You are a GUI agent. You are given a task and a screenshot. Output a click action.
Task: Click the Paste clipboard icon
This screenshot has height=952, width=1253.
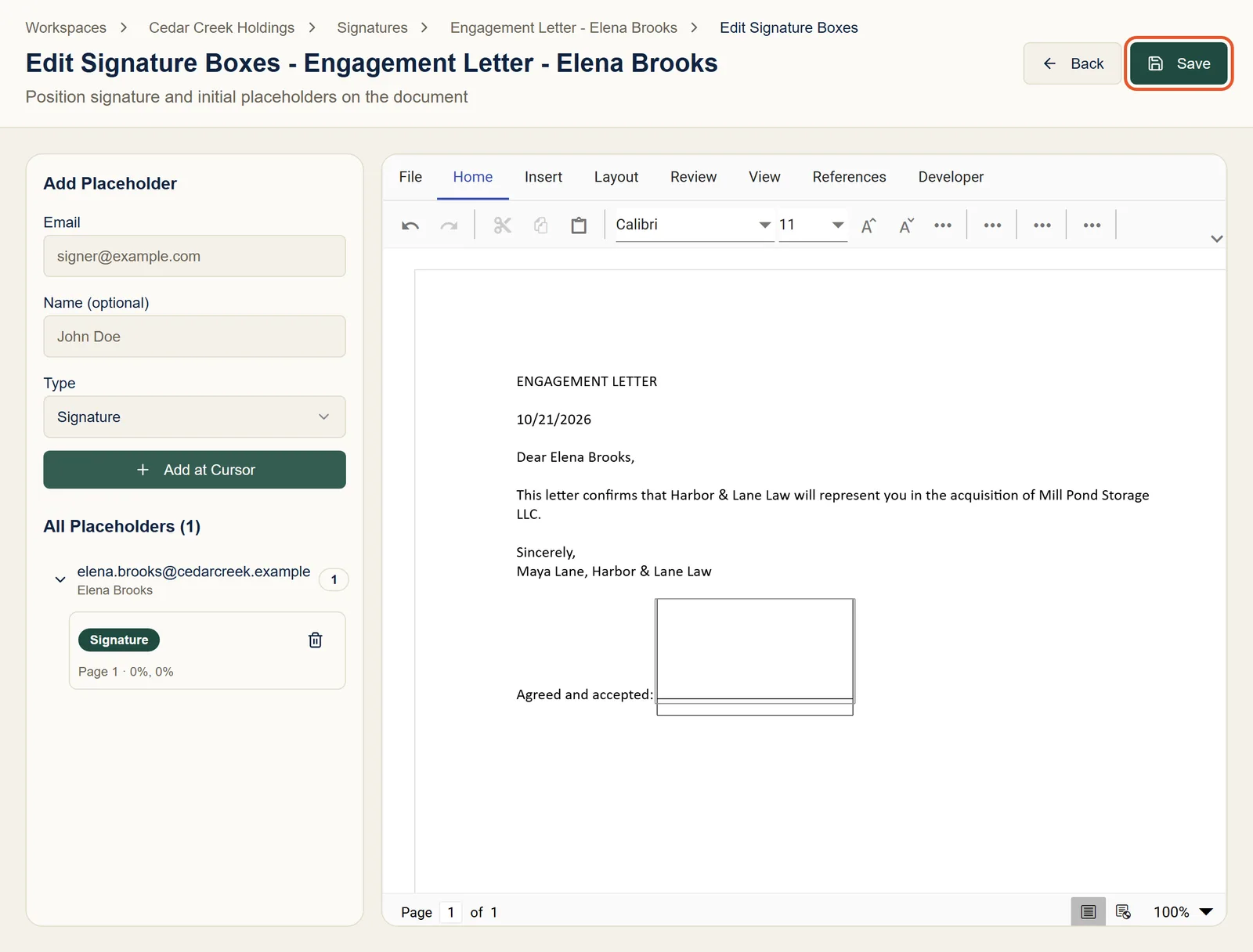(579, 225)
